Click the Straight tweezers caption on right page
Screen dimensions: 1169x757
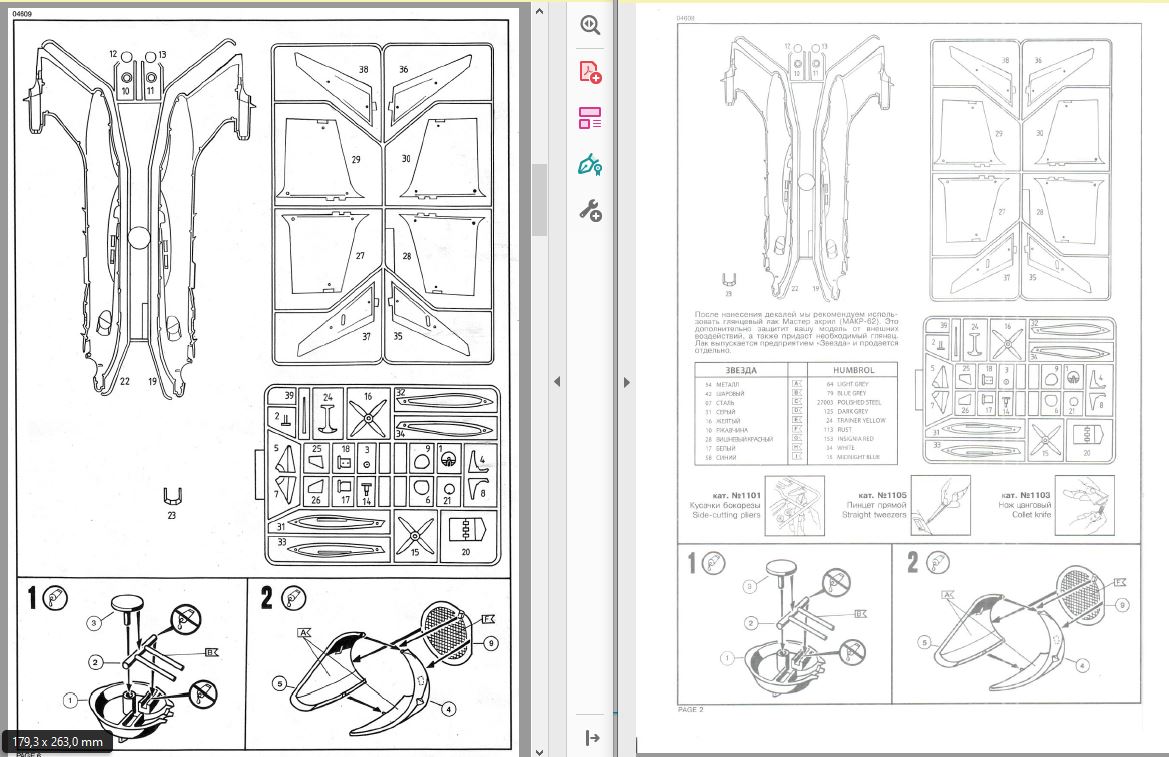pos(875,513)
